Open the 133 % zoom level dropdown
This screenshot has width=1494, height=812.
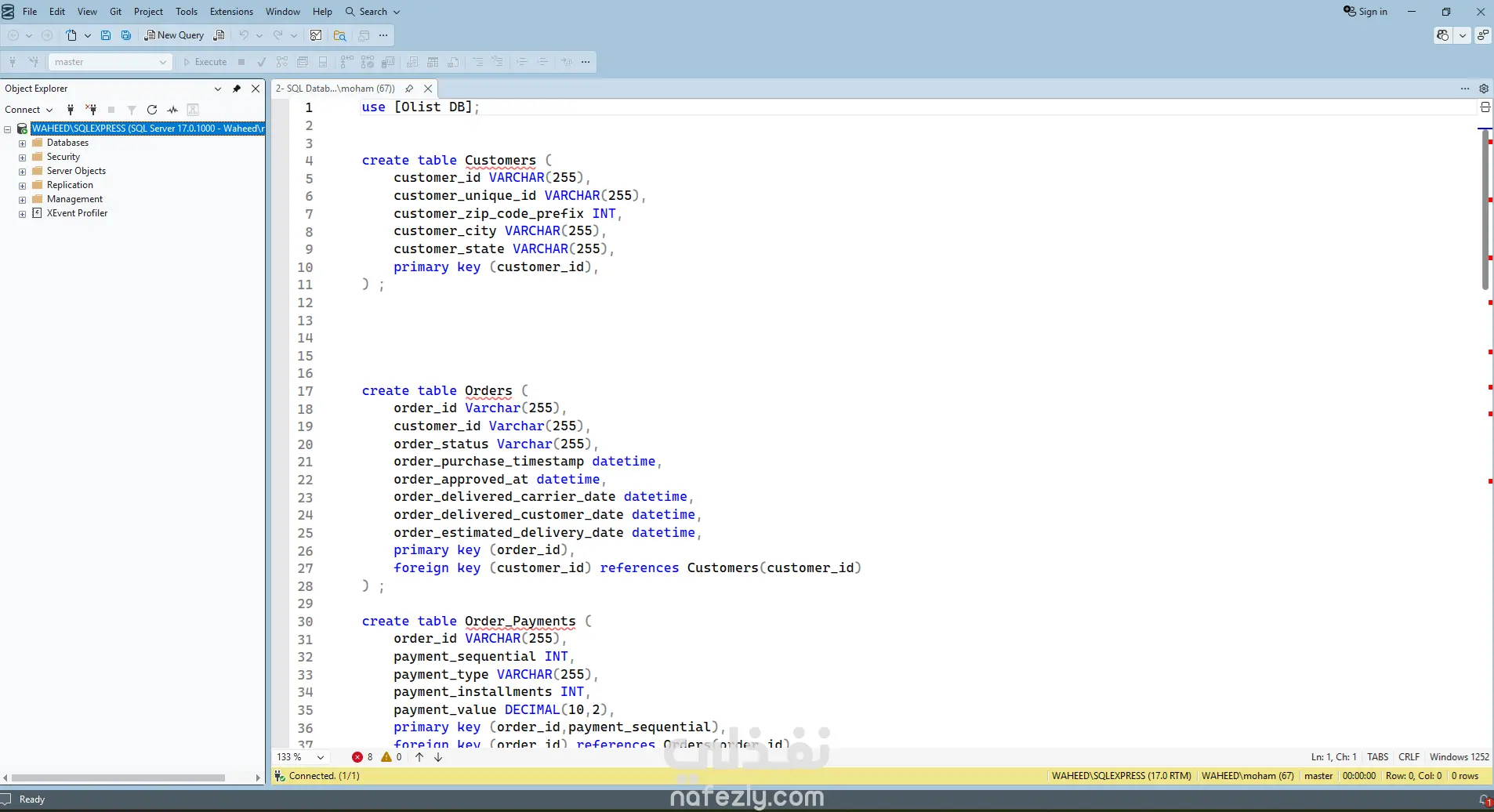tap(321, 757)
